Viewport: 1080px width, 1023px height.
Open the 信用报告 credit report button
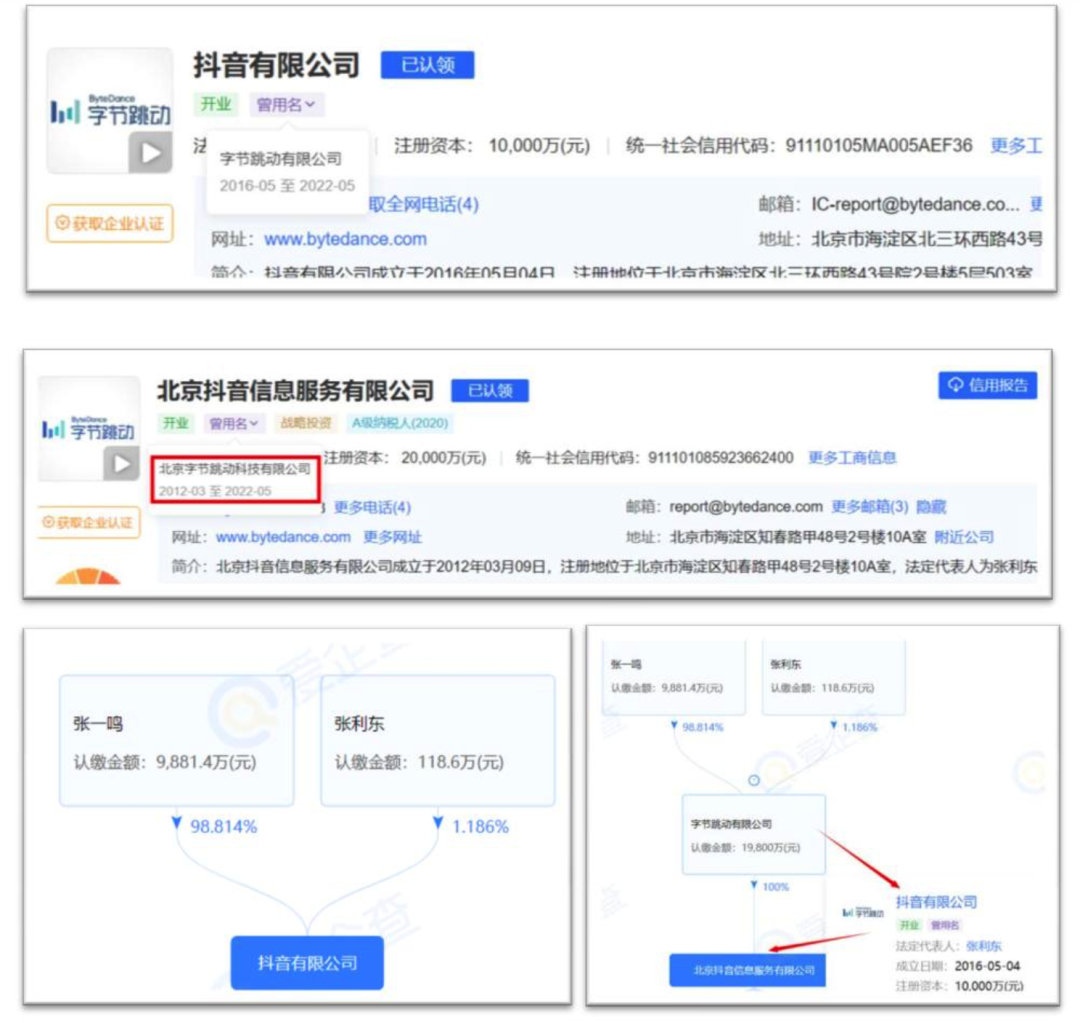pyautogui.click(x=988, y=385)
